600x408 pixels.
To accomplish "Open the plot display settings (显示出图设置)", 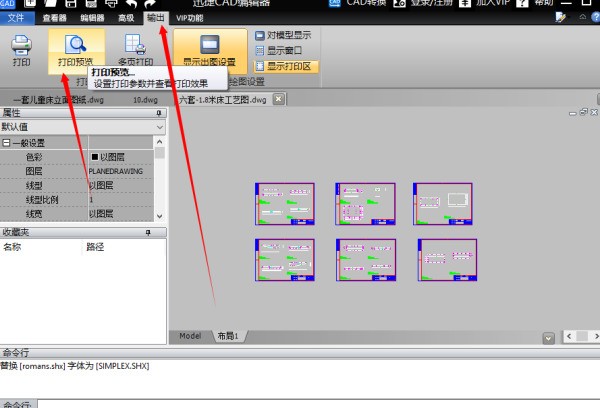I will tap(209, 50).
